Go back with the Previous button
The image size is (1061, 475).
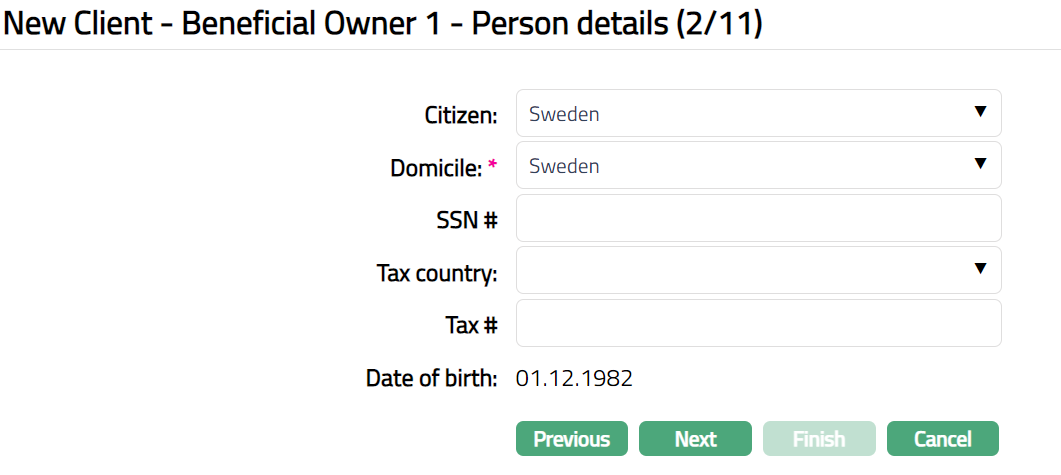[x=571, y=439]
